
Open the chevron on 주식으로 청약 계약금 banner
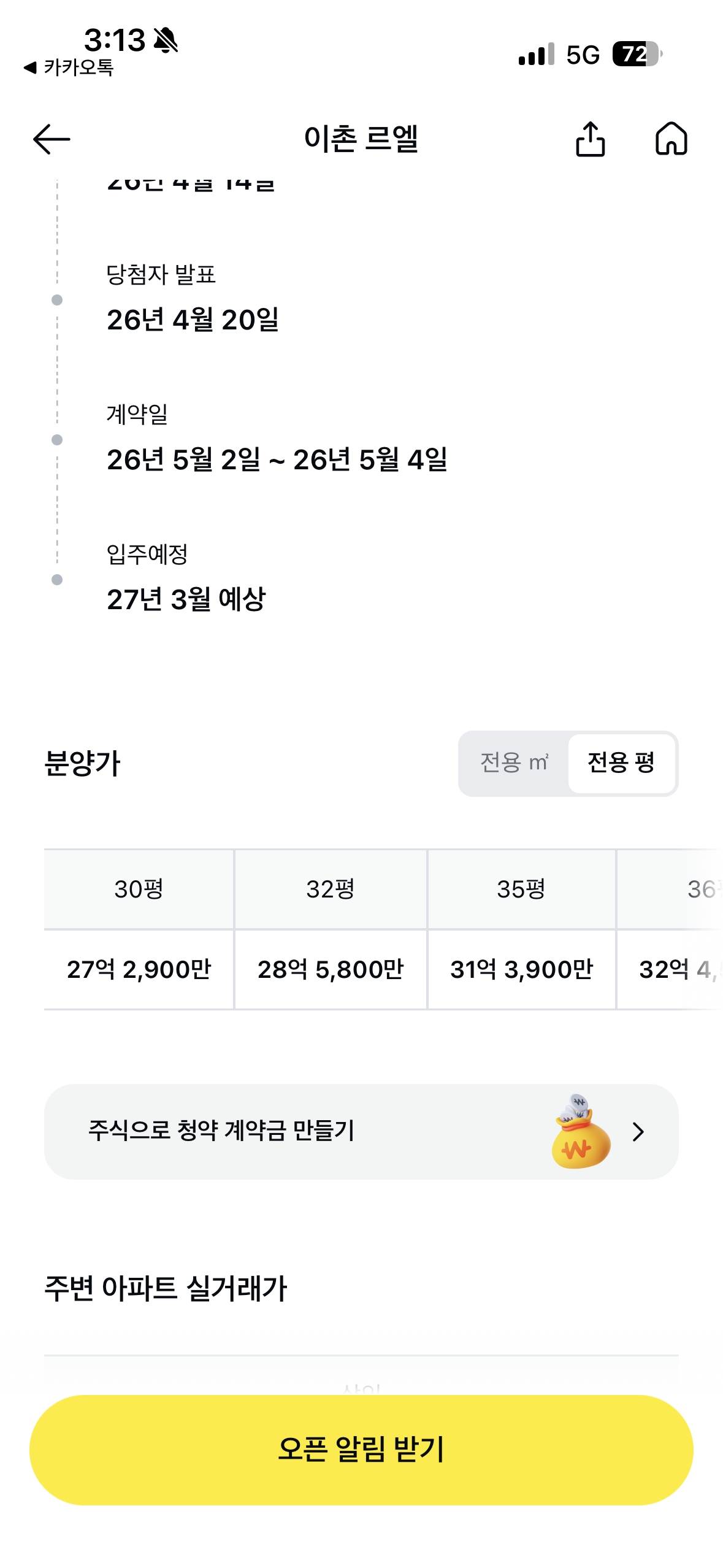(x=638, y=1132)
